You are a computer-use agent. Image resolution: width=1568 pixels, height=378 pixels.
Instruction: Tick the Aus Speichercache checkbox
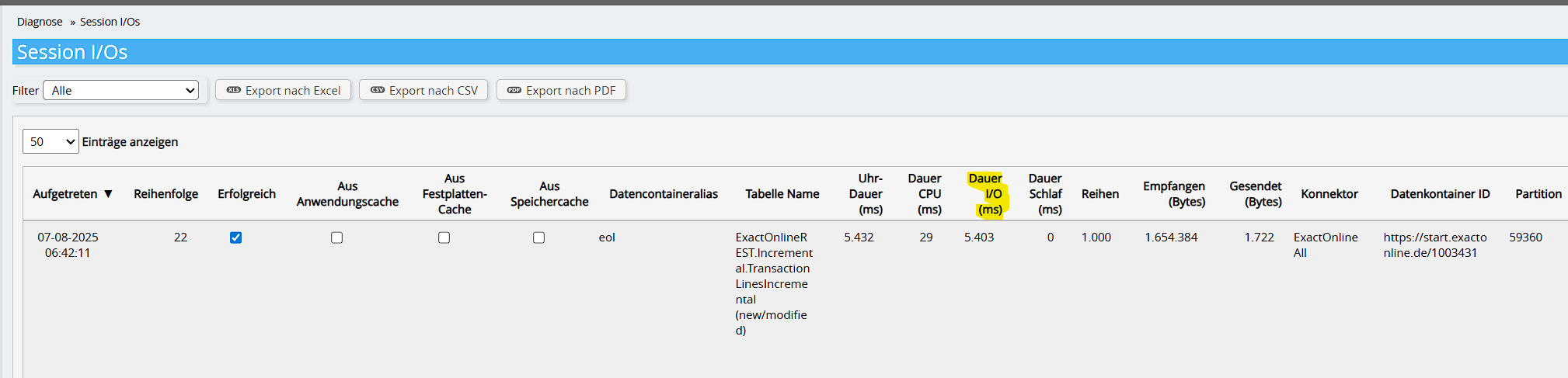click(538, 238)
